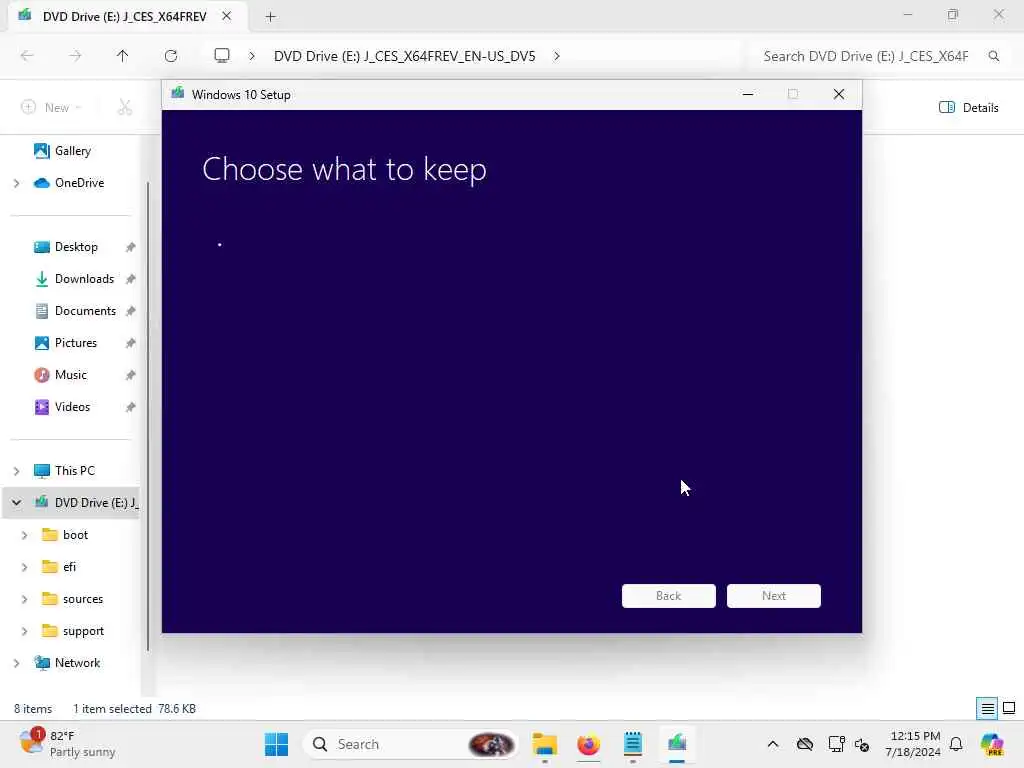Launch Firefox from the taskbar
Image resolution: width=1024 pixels, height=768 pixels.
[588, 744]
